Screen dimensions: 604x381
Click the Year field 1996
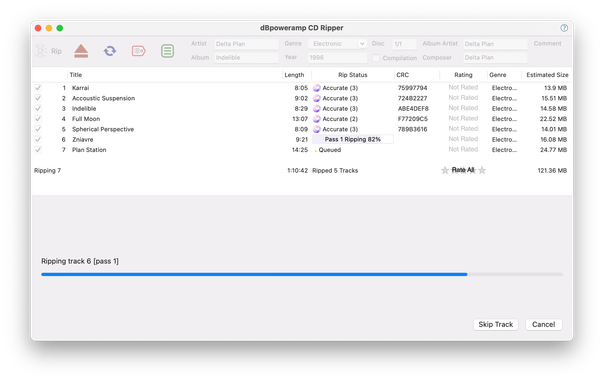click(337, 58)
